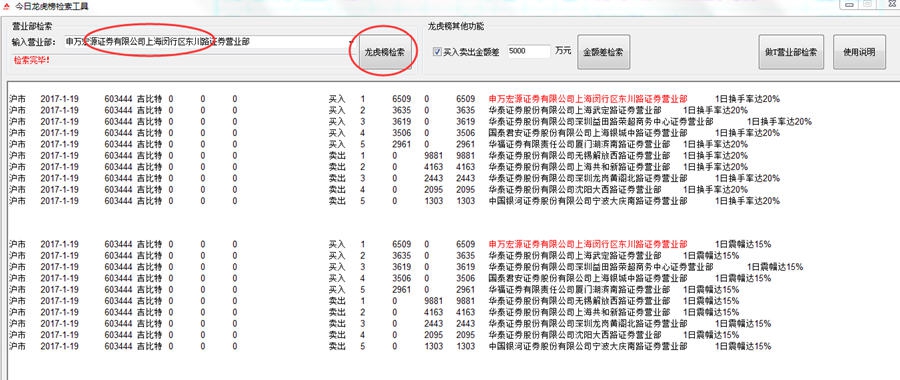Click 华泰证券沈阳大西路 in 换手率达20% block
Viewport: 900px width, 380px height.
[x=575, y=189]
